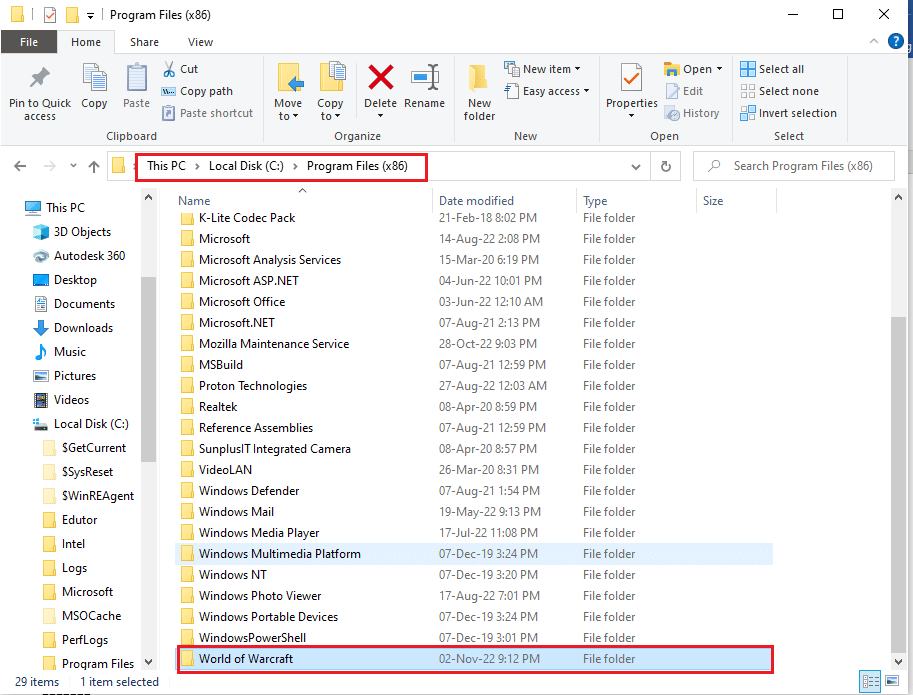This screenshot has height=695, width=913.
Task: Select the Proton Technologies folder
Action: click(474, 386)
